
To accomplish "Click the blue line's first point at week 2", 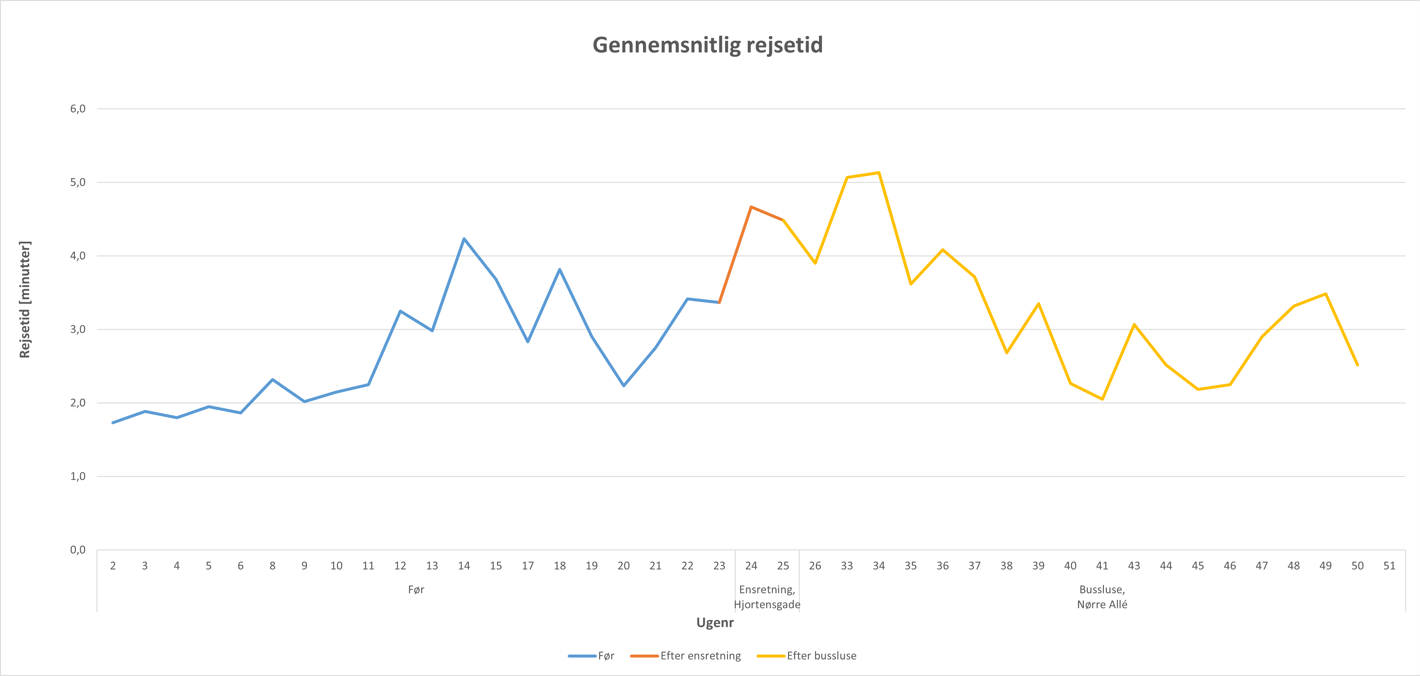I will tap(113, 423).
